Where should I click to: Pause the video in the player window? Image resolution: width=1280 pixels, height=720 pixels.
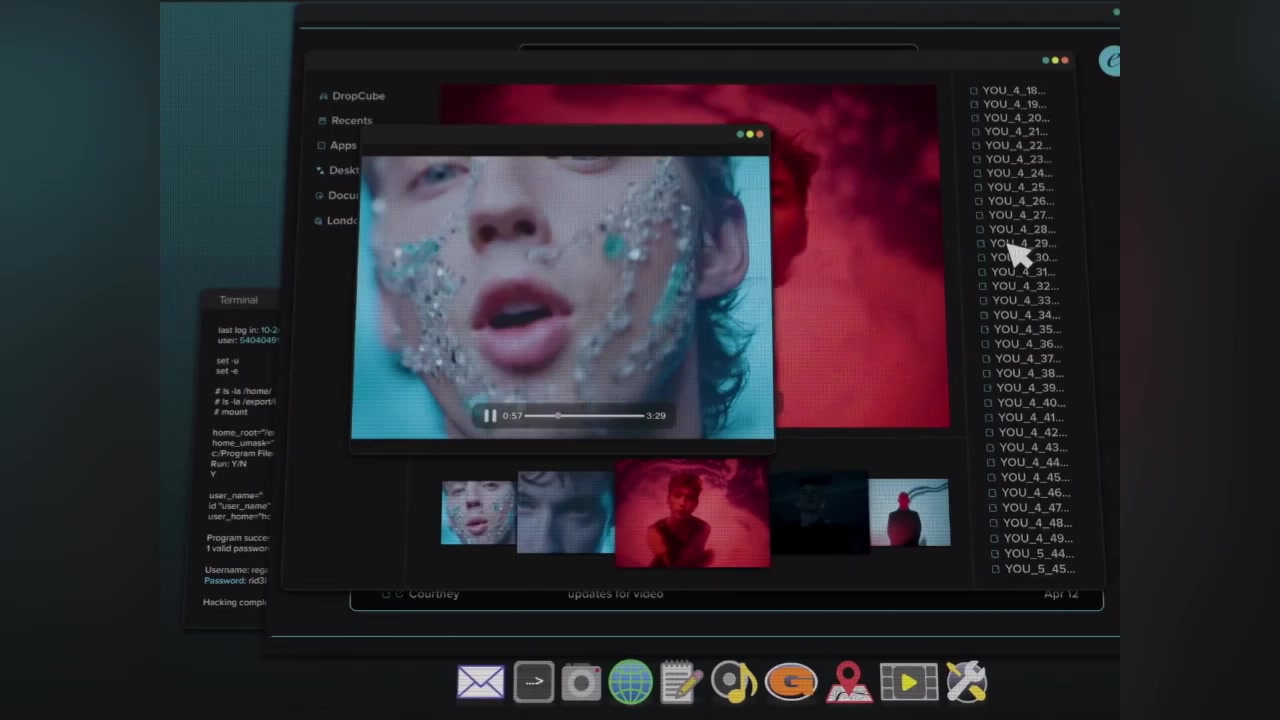(x=490, y=415)
